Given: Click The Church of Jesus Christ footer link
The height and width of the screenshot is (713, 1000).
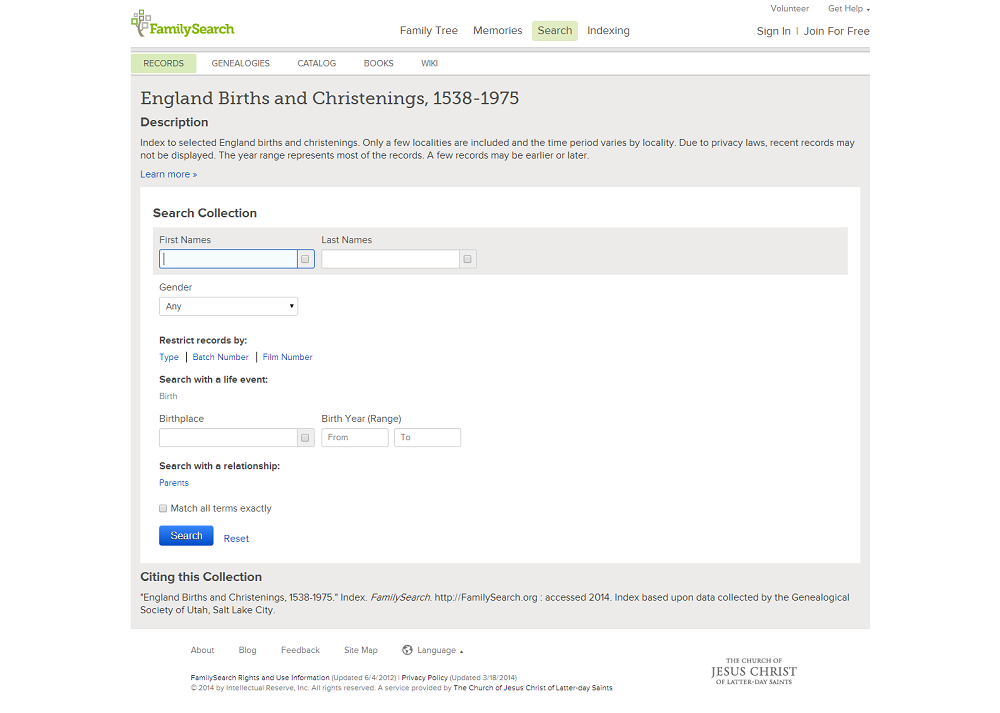Looking at the screenshot, I should pyautogui.click(x=533, y=688).
